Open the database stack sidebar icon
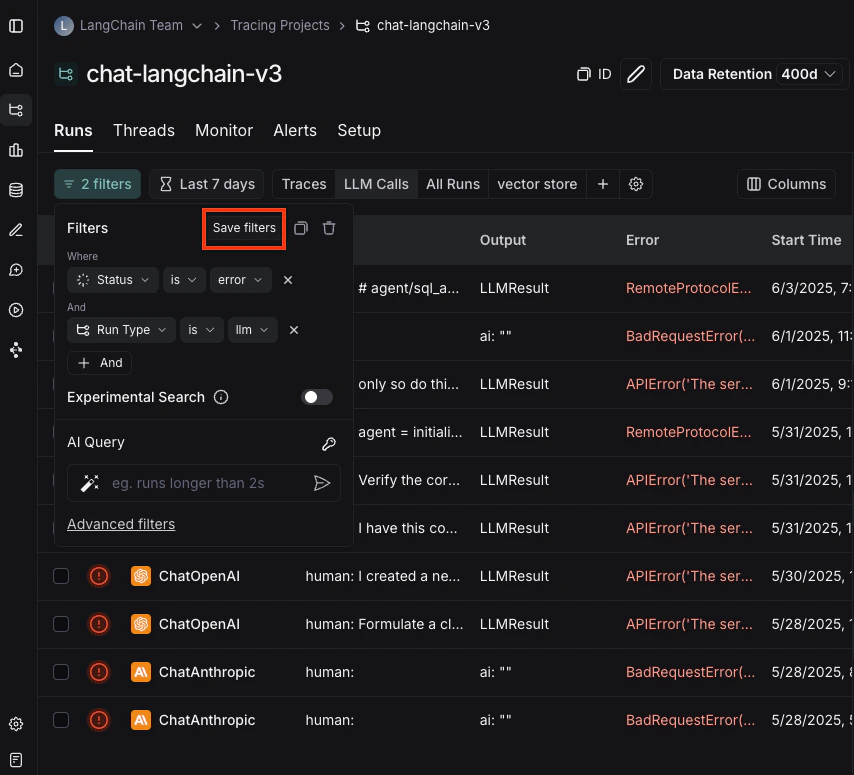The image size is (854, 775). tap(16, 190)
